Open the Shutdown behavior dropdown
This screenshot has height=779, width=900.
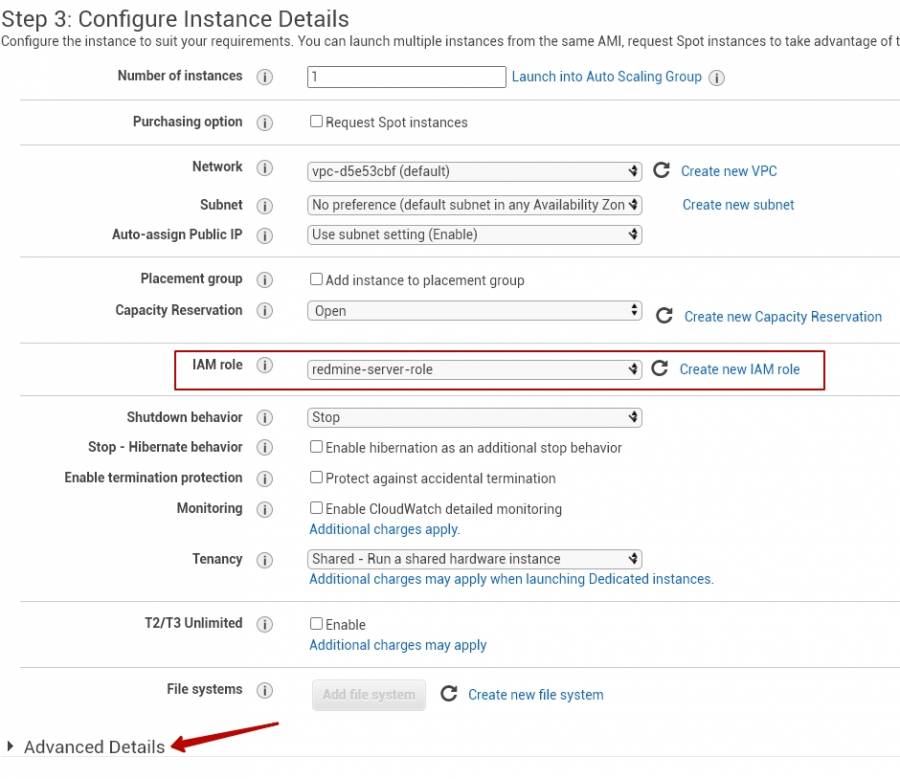(x=475, y=417)
